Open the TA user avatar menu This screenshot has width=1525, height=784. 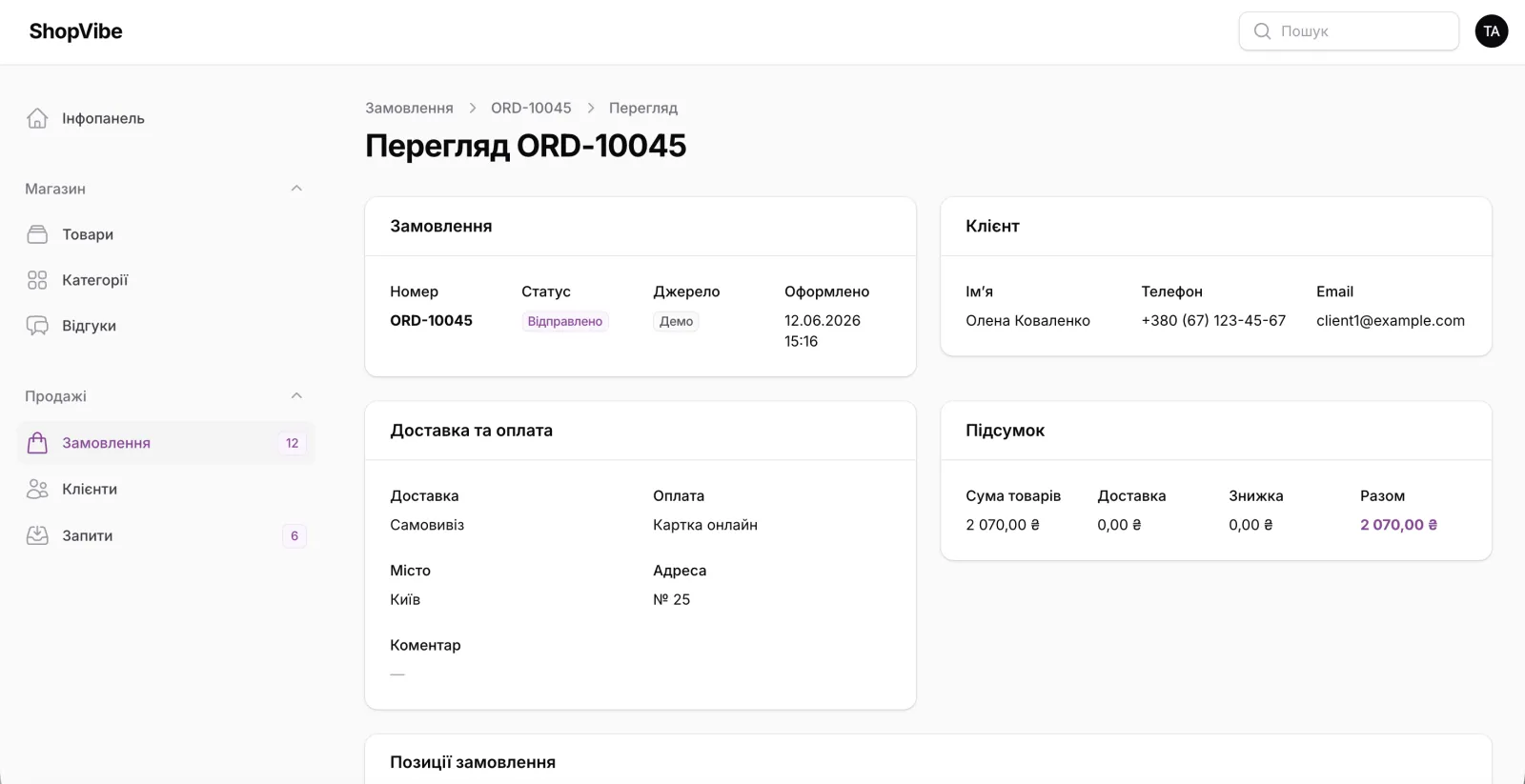1492,31
